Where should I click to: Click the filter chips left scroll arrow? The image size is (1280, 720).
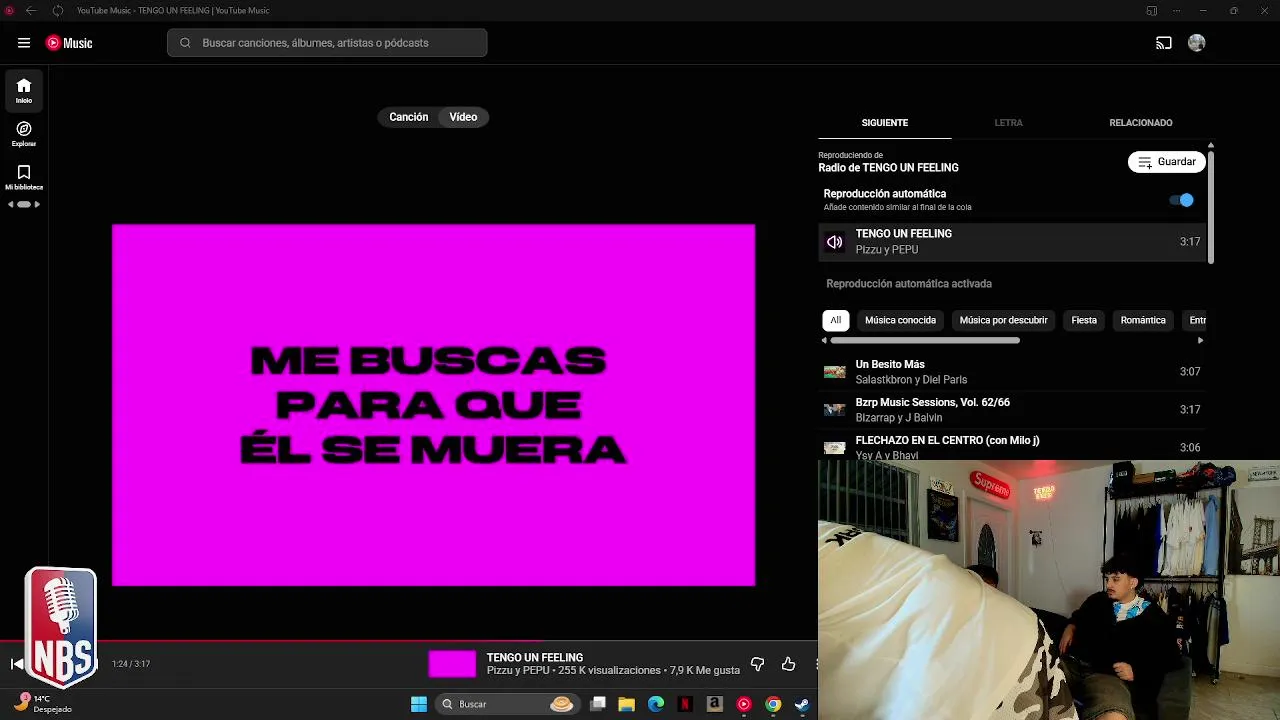[x=824, y=340]
